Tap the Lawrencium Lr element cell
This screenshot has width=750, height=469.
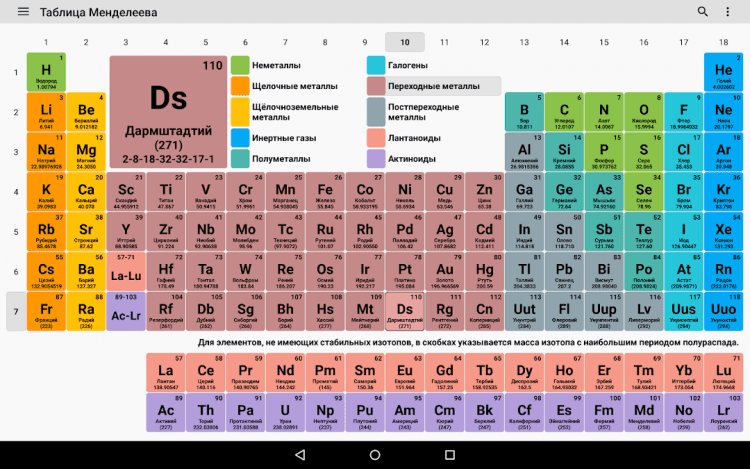(723, 413)
